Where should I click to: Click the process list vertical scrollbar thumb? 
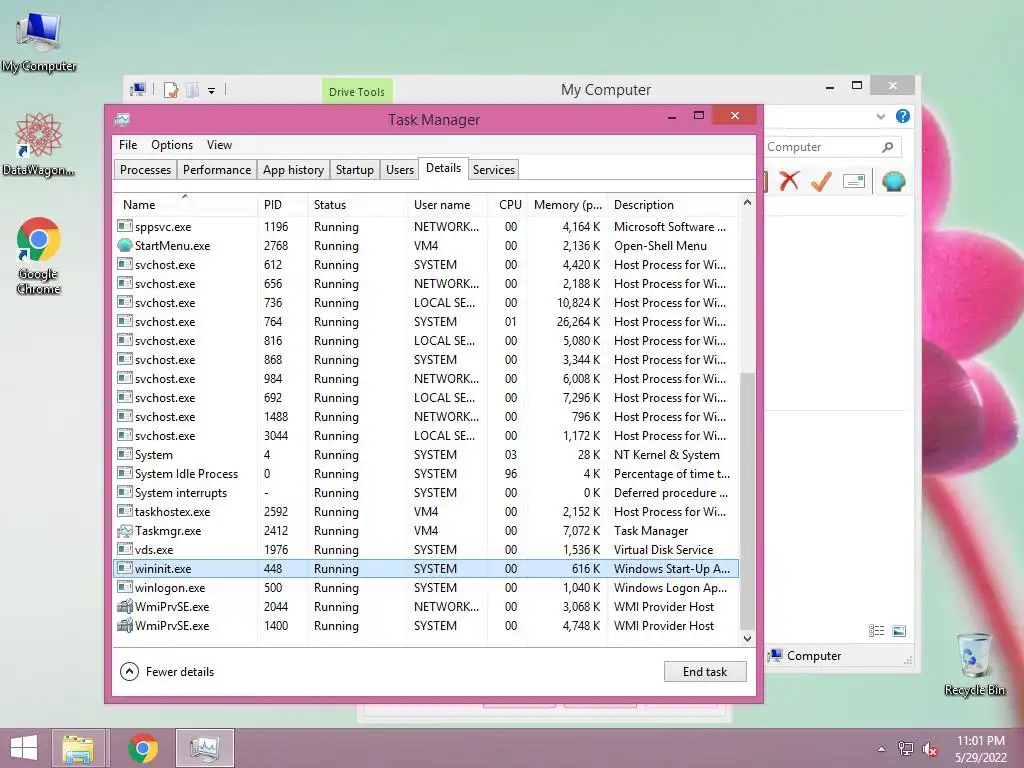(747, 500)
